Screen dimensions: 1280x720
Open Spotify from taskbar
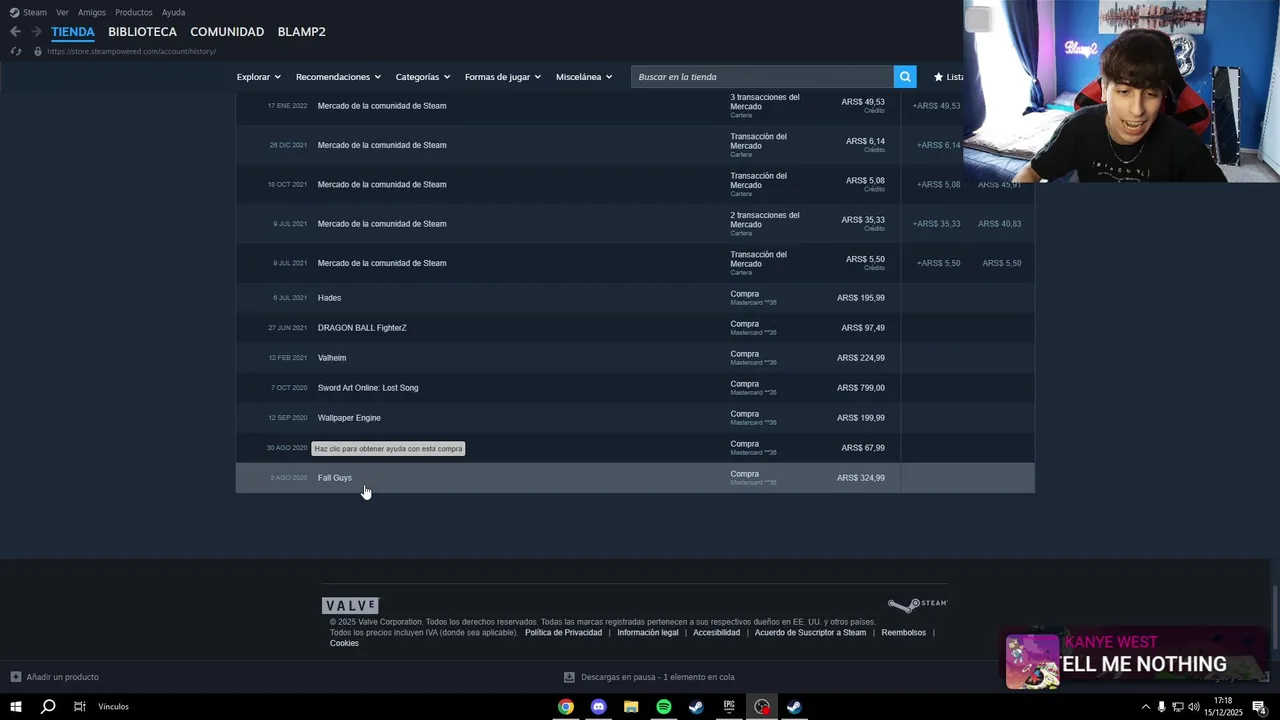pyautogui.click(x=664, y=707)
